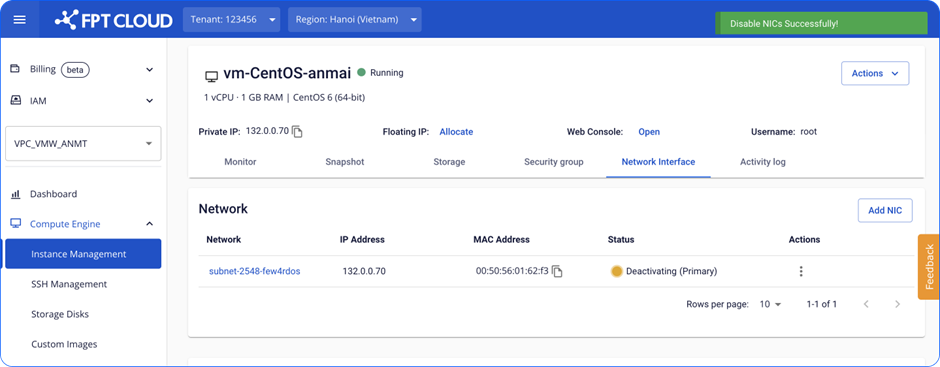Open the hamburger menu icon
Screen dimensions: 940x367
click(x=20, y=19)
